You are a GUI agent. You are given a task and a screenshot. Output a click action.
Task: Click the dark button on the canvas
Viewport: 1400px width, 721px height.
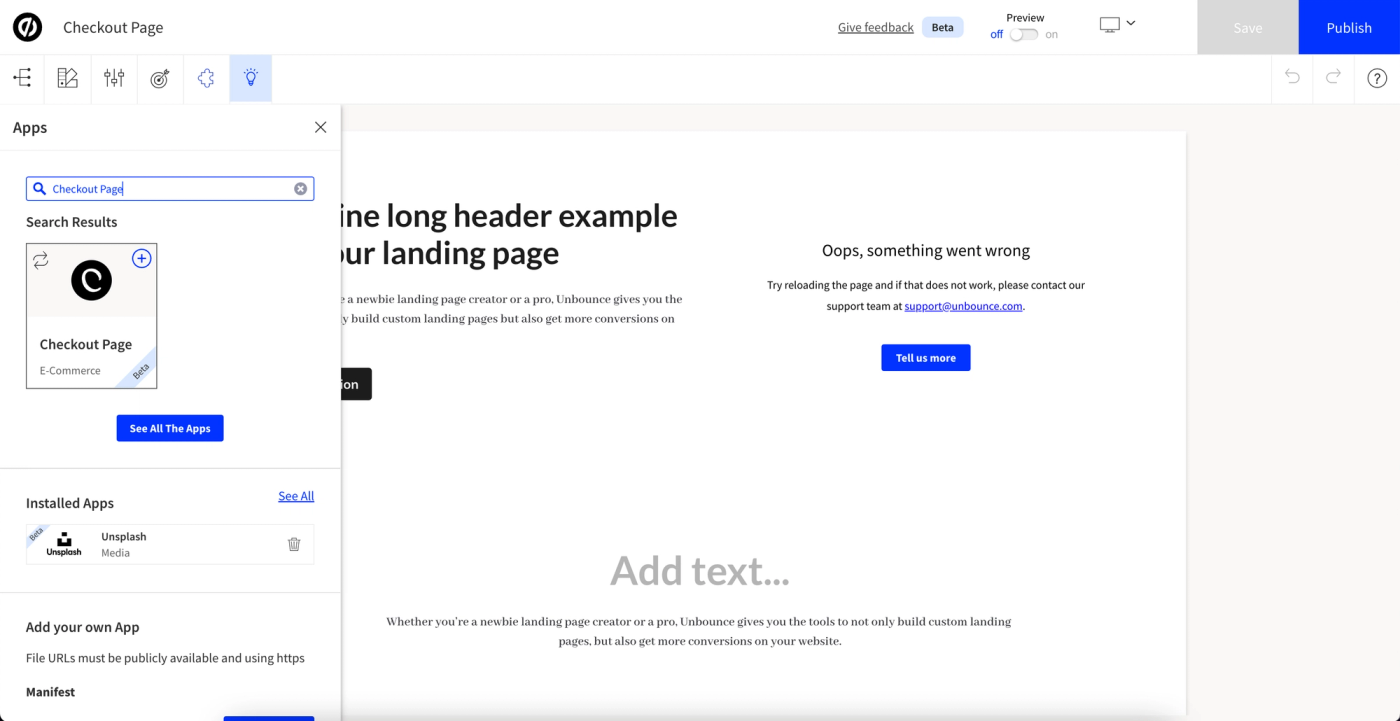pyautogui.click(x=356, y=384)
